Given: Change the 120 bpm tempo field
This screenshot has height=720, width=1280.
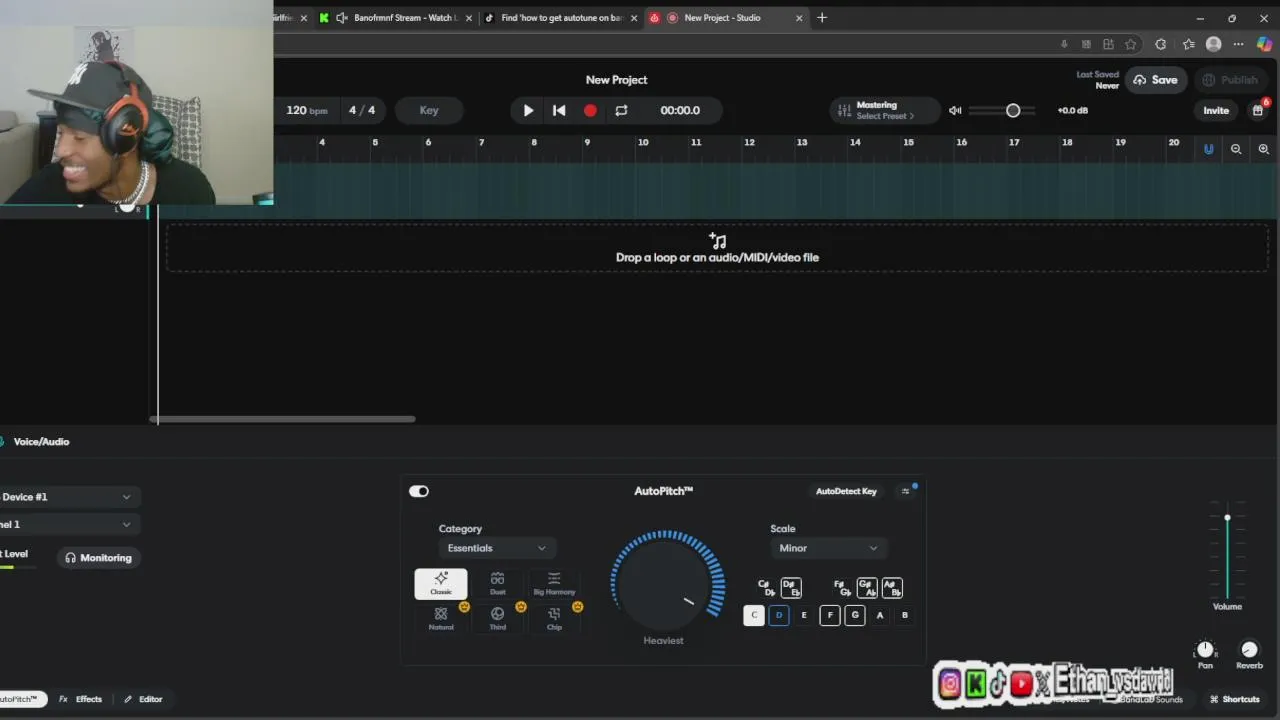Looking at the screenshot, I should 306,110.
